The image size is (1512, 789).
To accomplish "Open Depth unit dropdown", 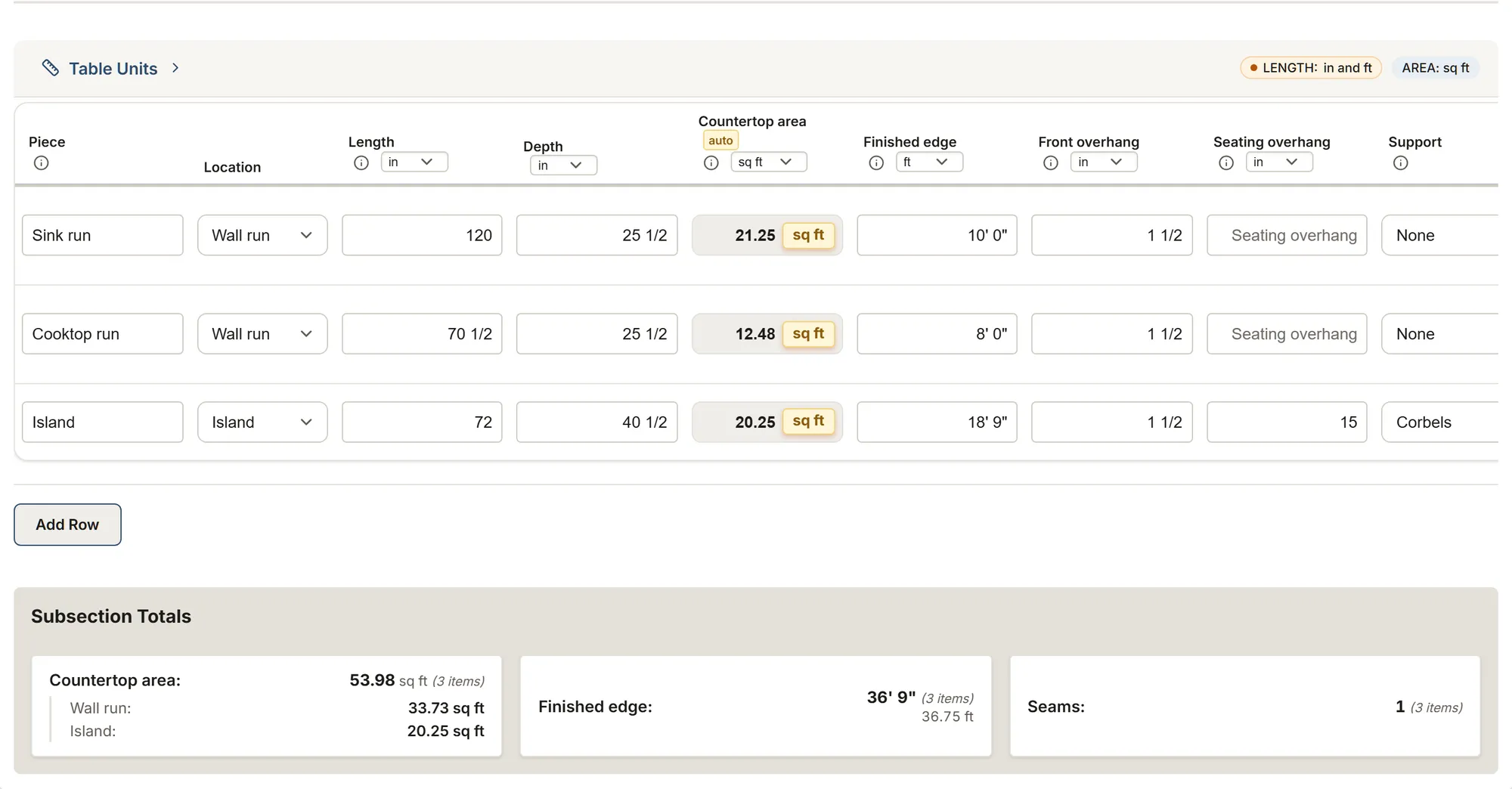I will (x=563, y=165).
